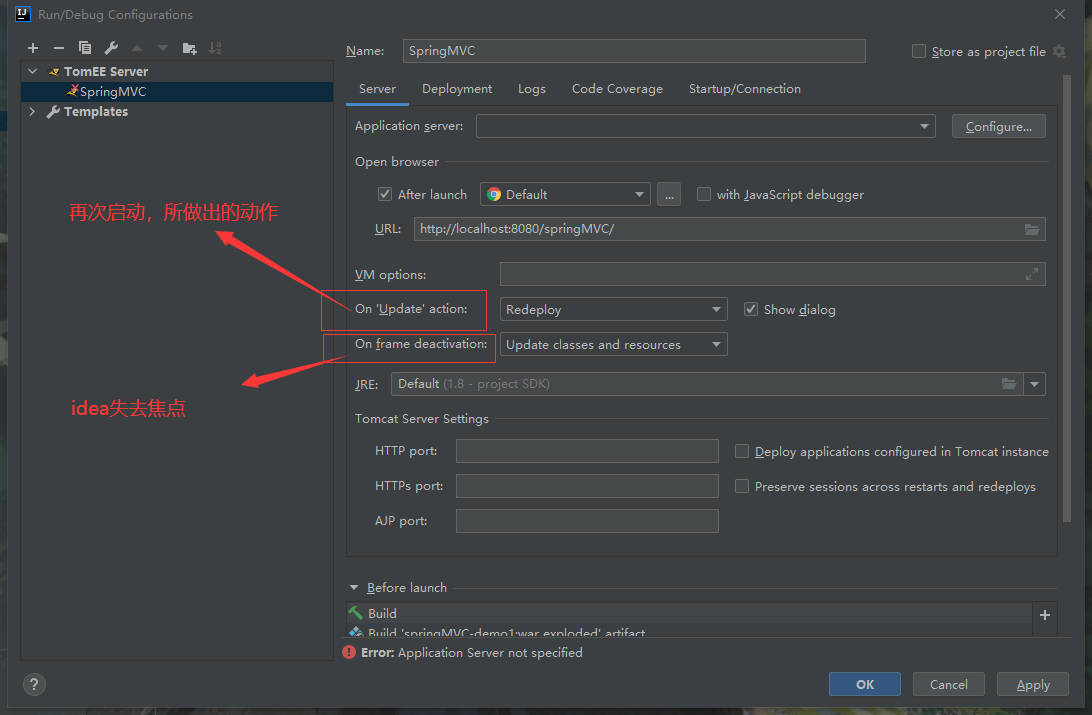Image resolution: width=1092 pixels, height=715 pixels.
Task: Check Preserve sessions across restarts and redeploys
Action: (742, 486)
